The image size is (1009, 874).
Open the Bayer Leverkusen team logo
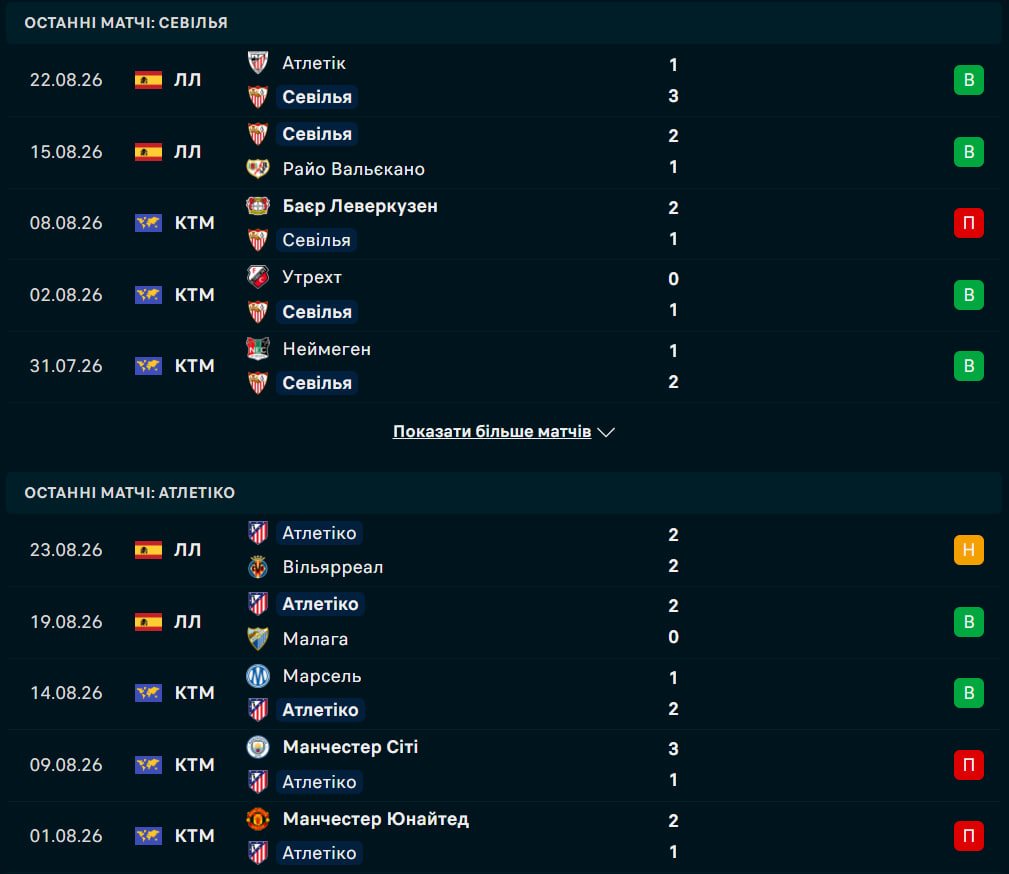[x=258, y=206]
